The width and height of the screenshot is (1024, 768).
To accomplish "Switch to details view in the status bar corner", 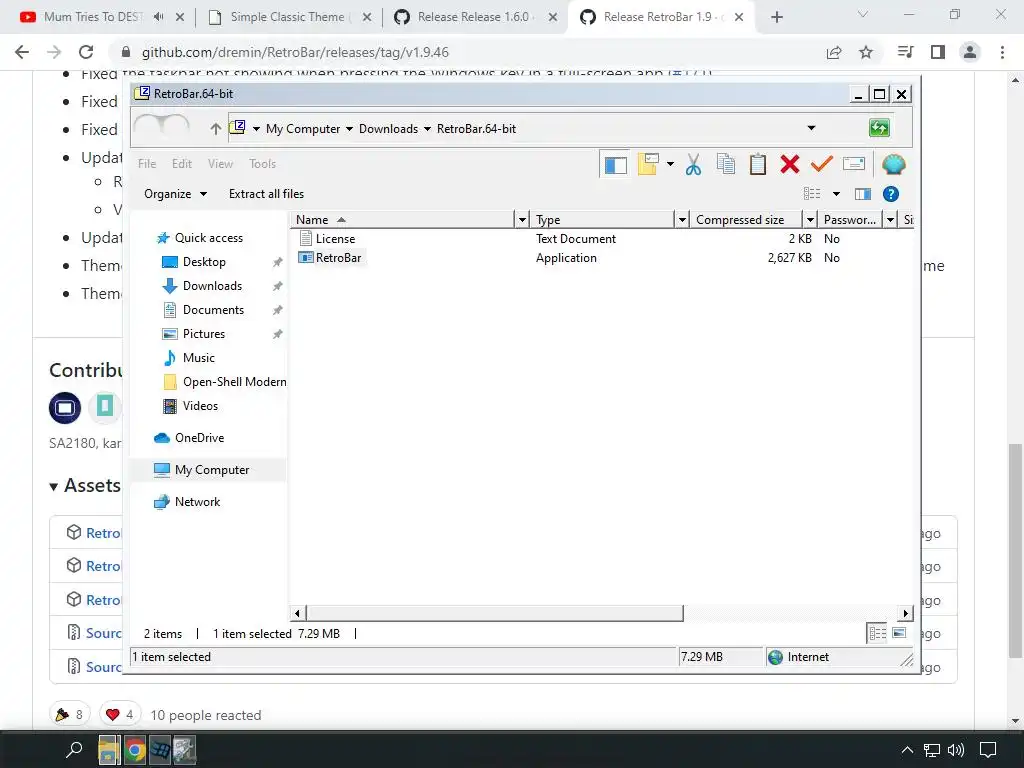I will [877, 633].
